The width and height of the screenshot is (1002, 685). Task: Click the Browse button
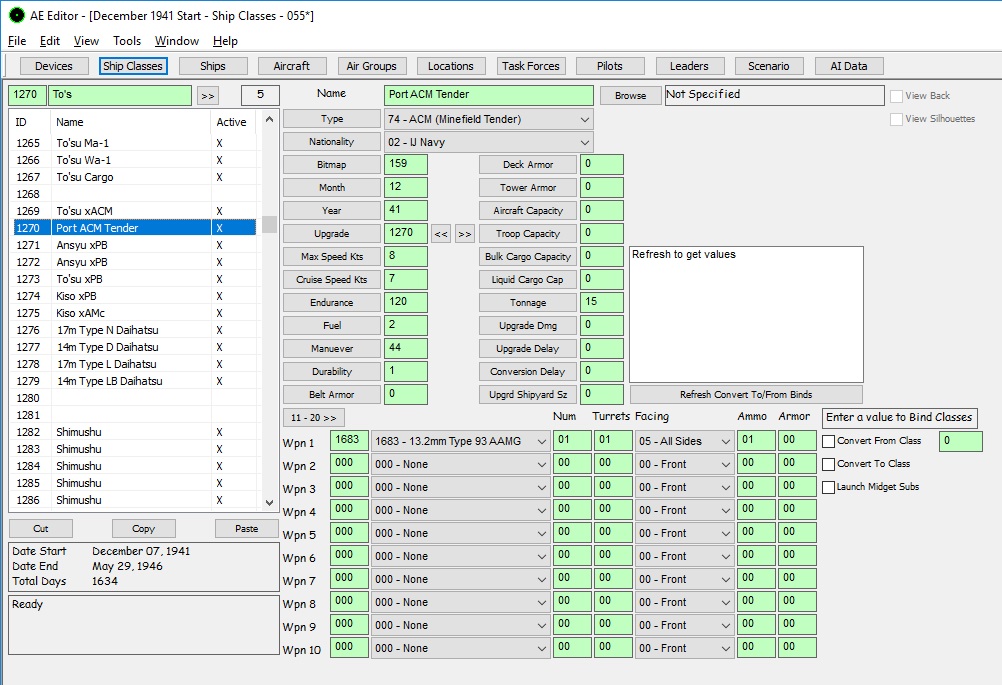pyautogui.click(x=630, y=96)
